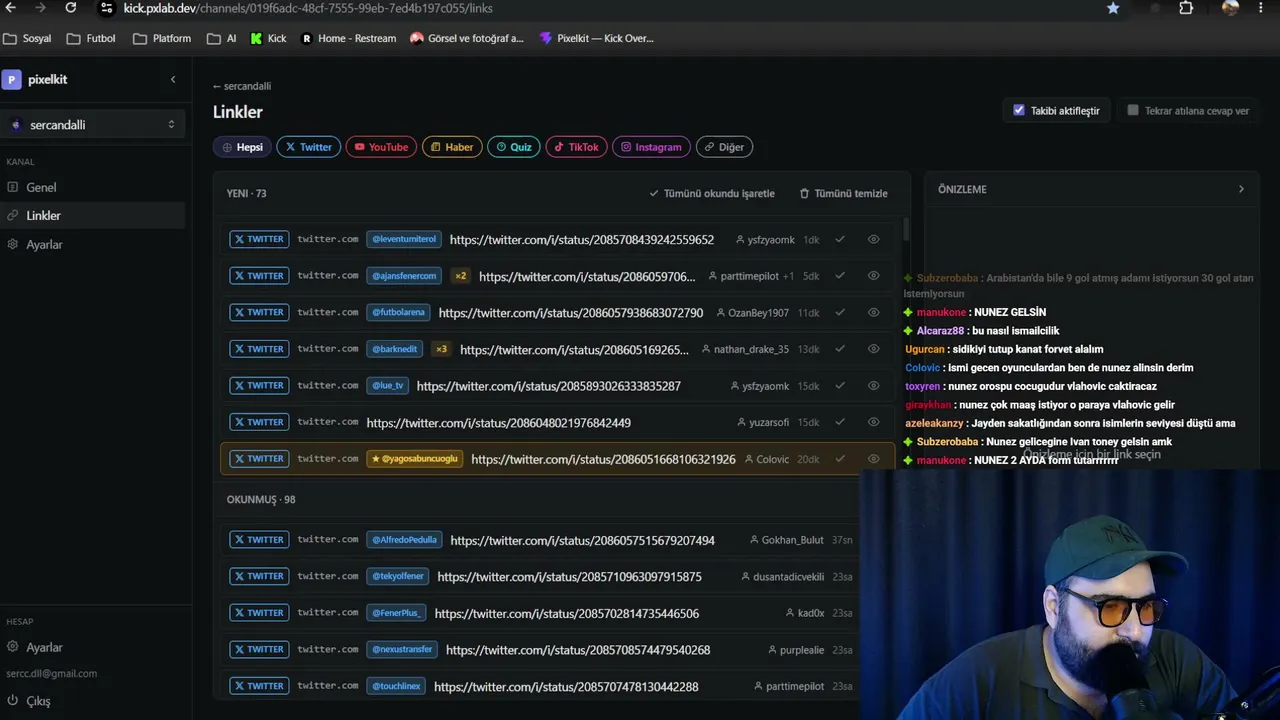Filter links by YouTube
The height and width of the screenshot is (720, 1280).
pos(381,147)
